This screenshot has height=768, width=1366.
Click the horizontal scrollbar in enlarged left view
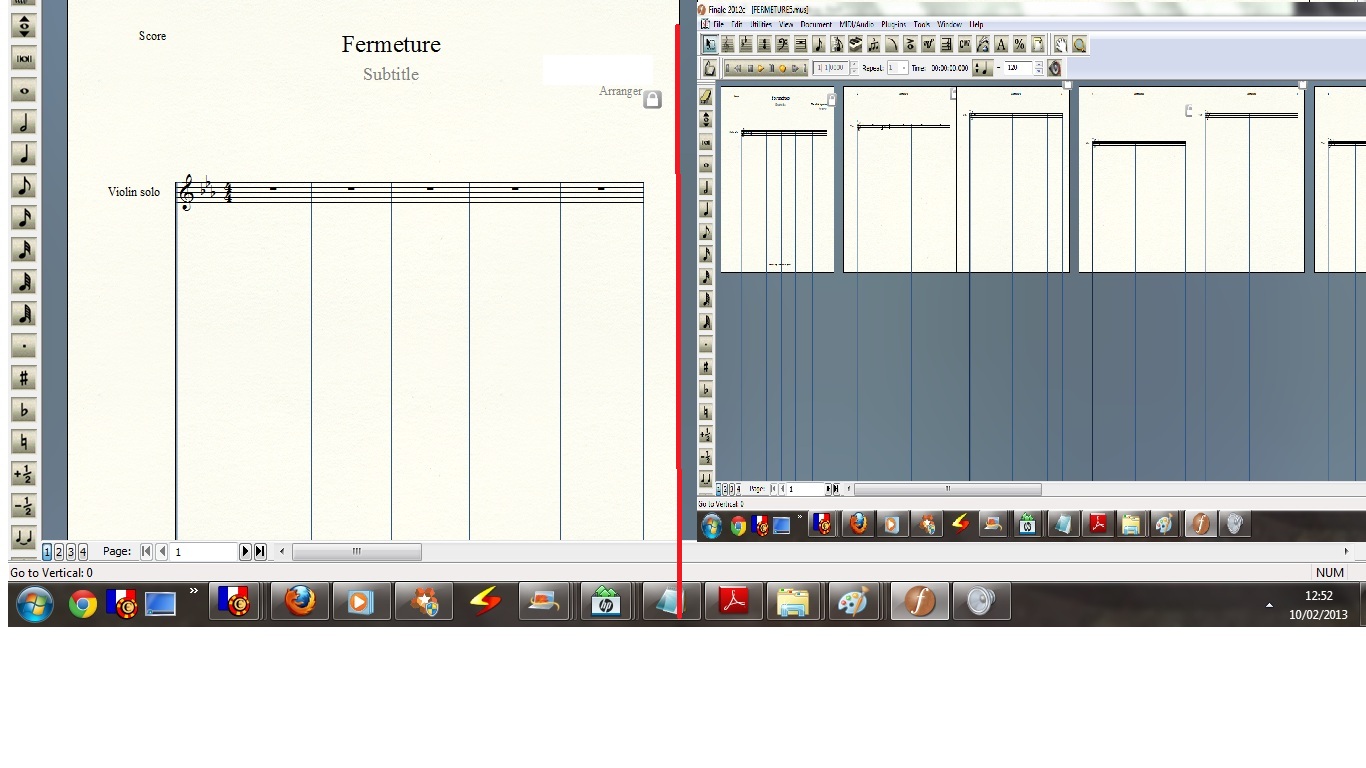tap(356, 552)
